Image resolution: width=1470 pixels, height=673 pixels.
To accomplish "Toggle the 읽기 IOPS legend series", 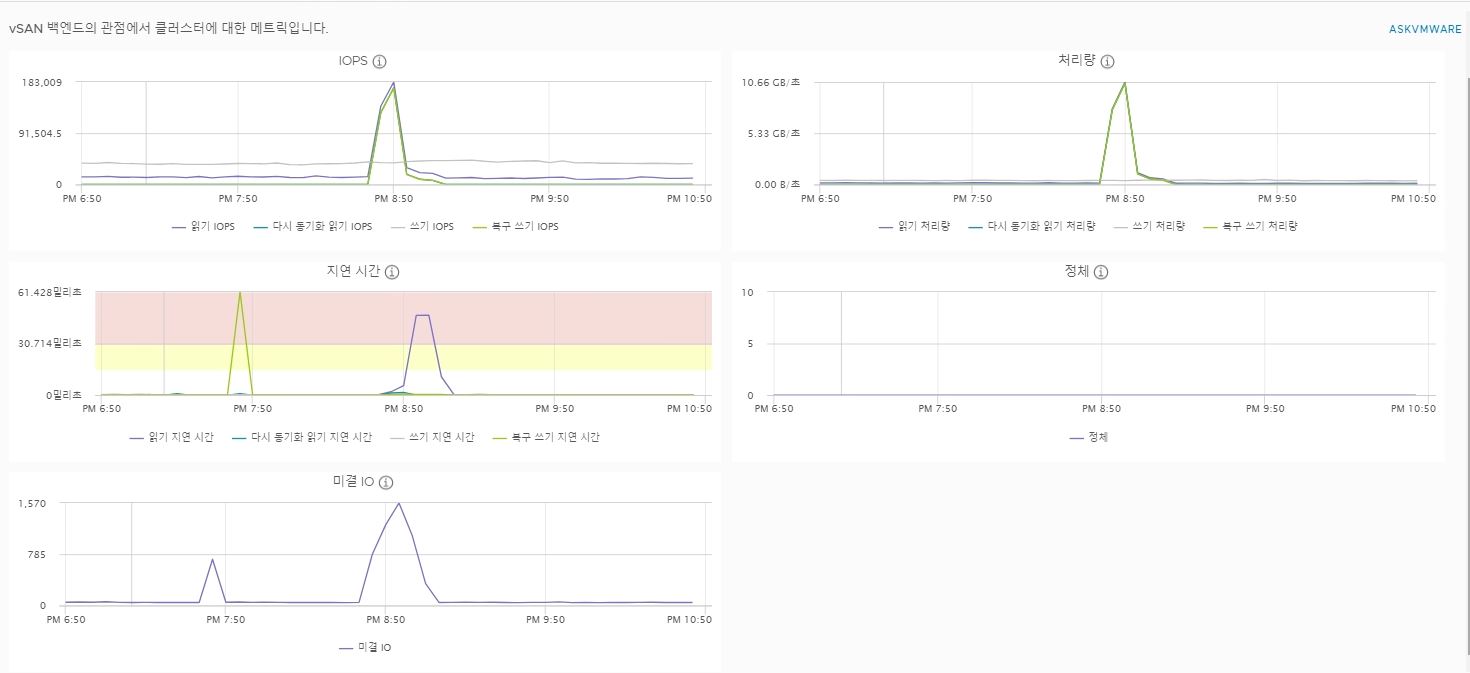I will [x=204, y=227].
